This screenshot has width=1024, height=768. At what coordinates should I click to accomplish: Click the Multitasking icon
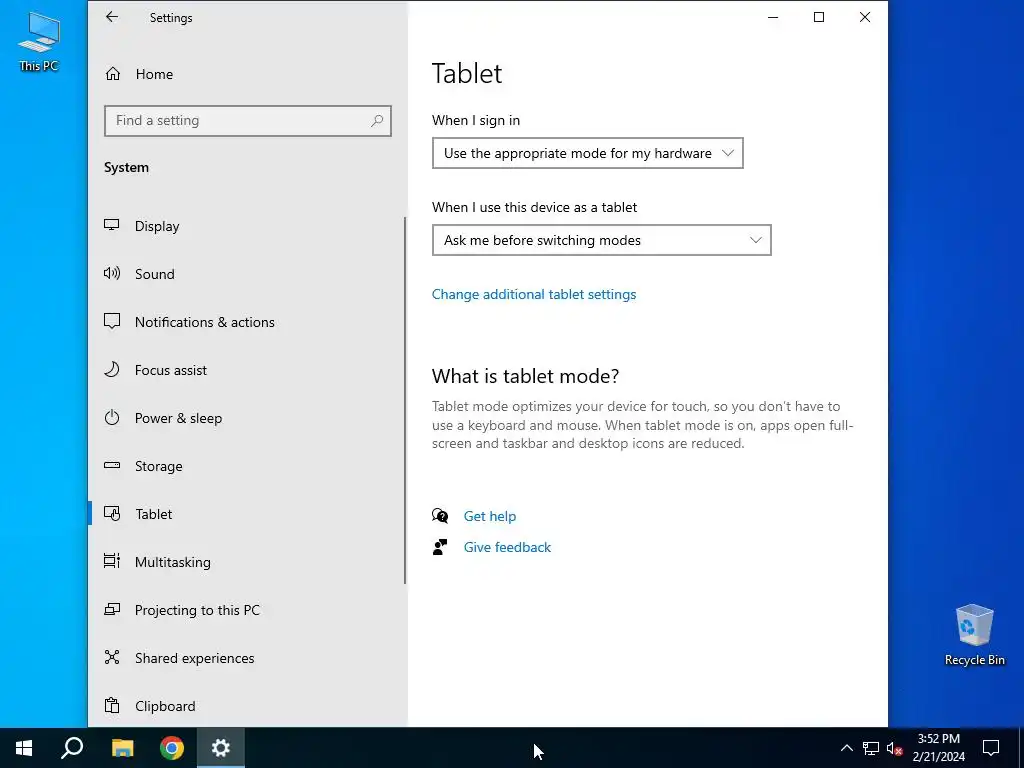tap(112, 562)
